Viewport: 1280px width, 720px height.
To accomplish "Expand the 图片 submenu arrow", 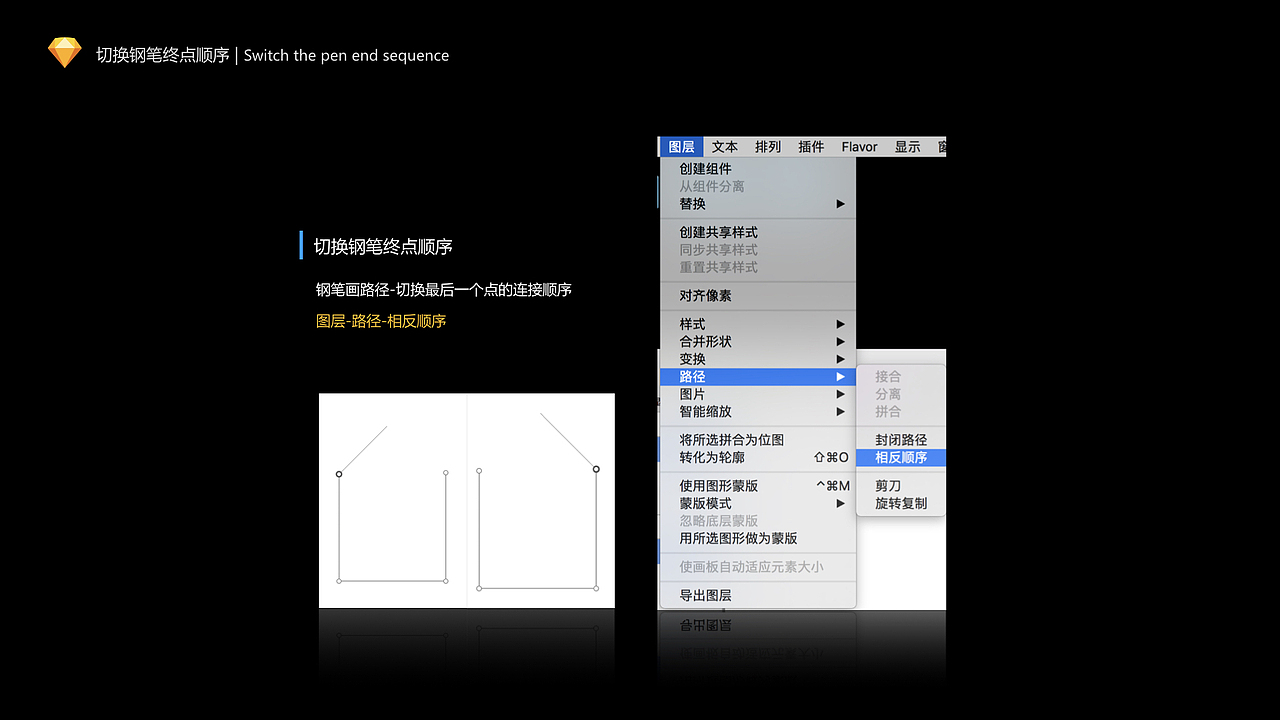I will (840, 394).
